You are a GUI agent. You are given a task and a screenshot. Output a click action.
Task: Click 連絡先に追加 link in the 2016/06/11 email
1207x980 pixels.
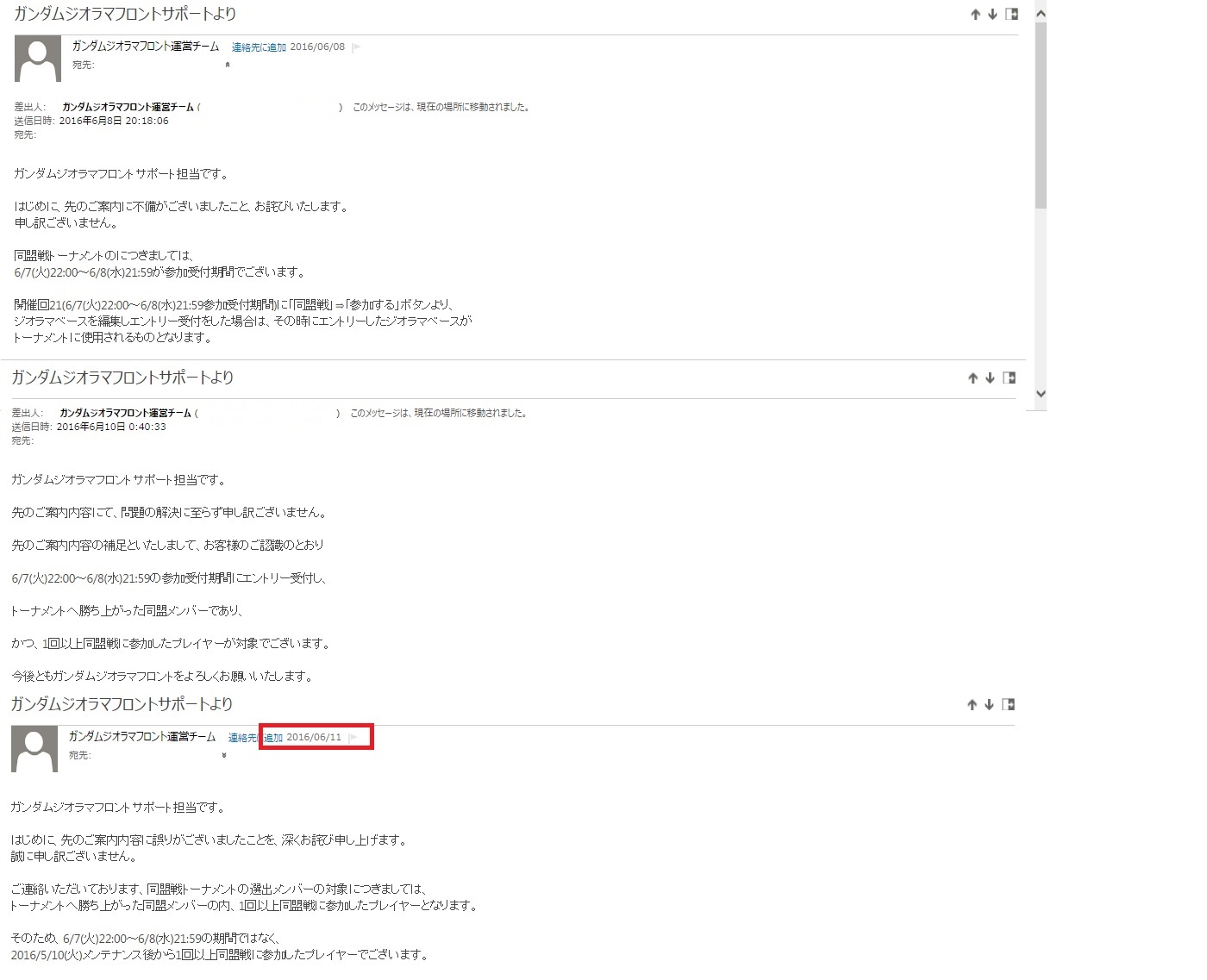coord(255,738)
